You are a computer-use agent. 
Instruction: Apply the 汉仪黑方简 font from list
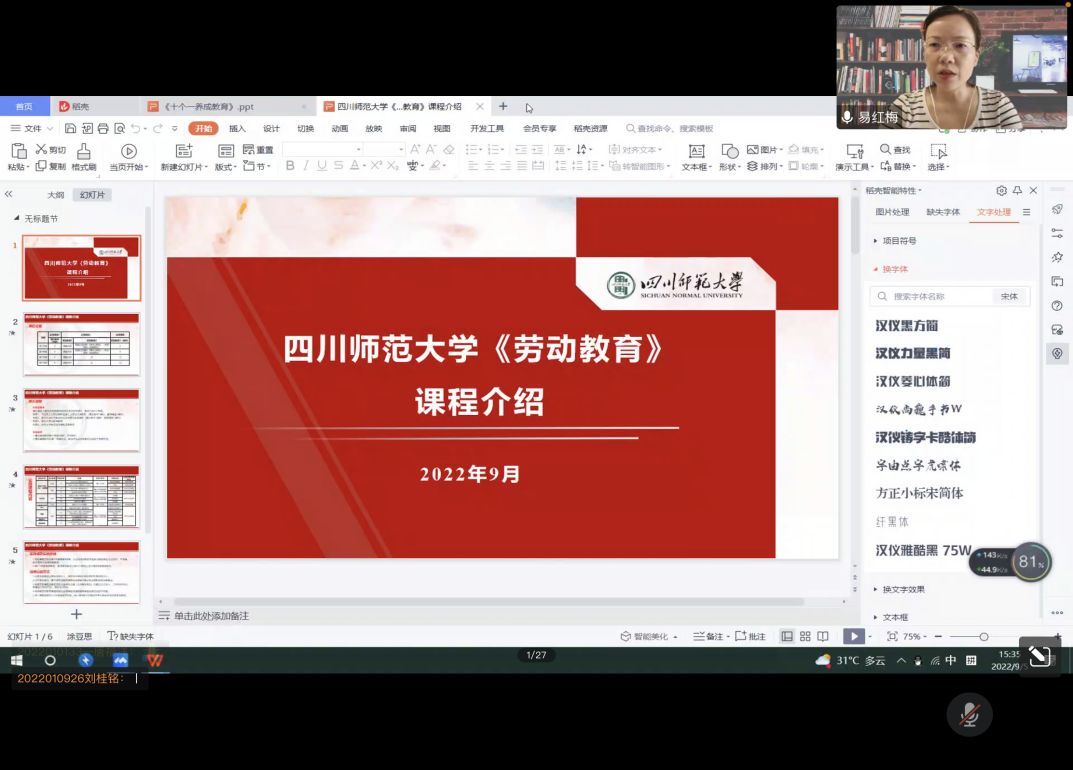tap(907, 325)
